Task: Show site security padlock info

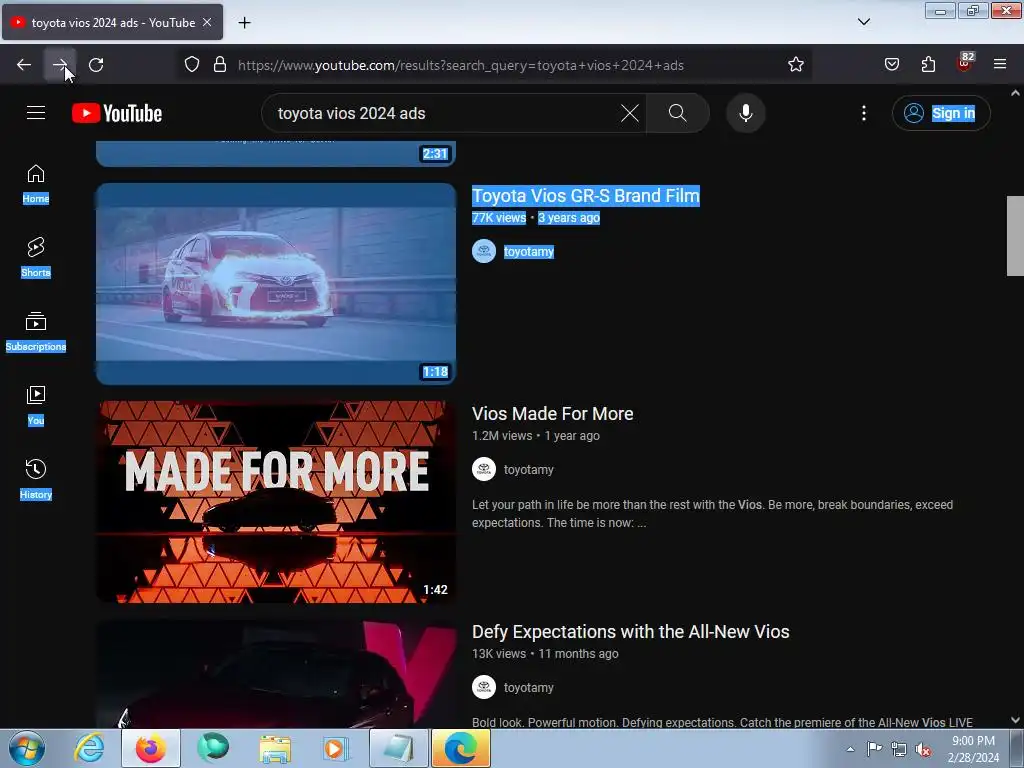Action: point(220,65)
